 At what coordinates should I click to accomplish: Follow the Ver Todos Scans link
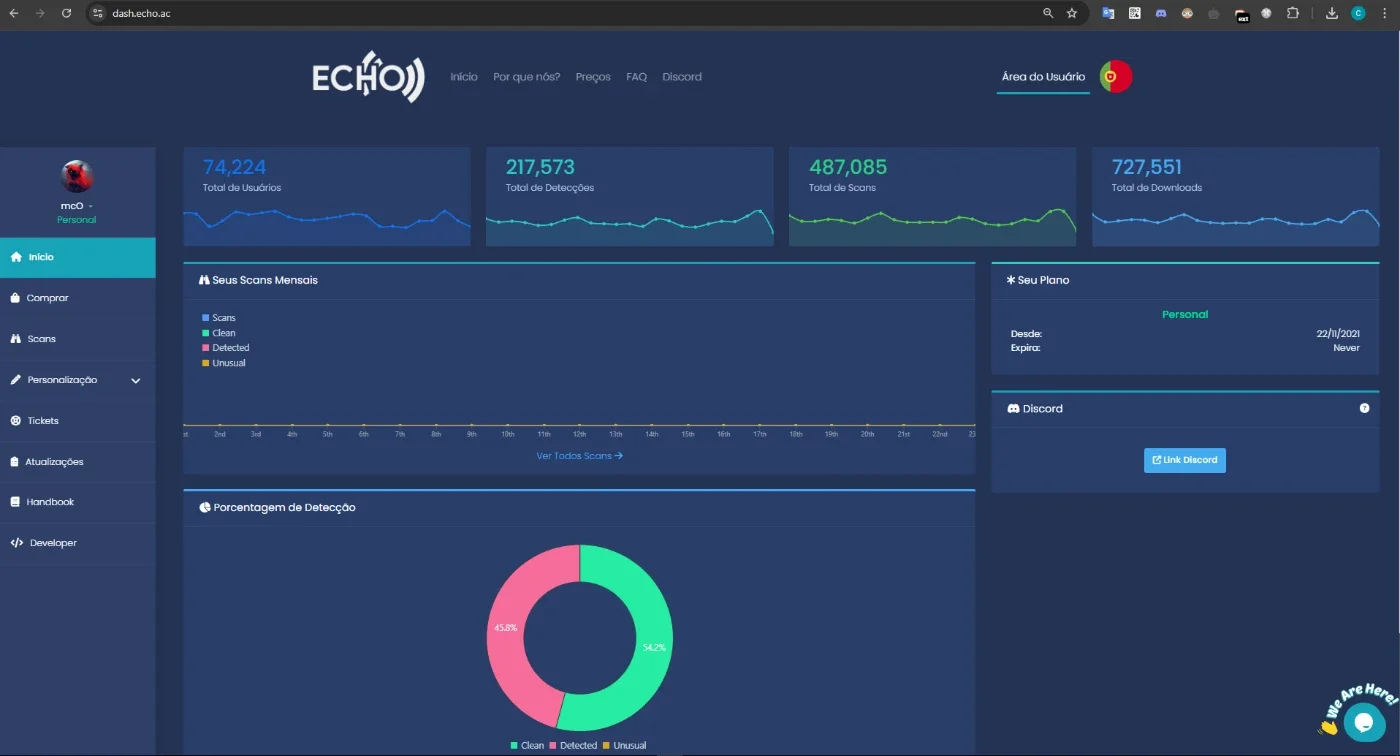[580, 456]
